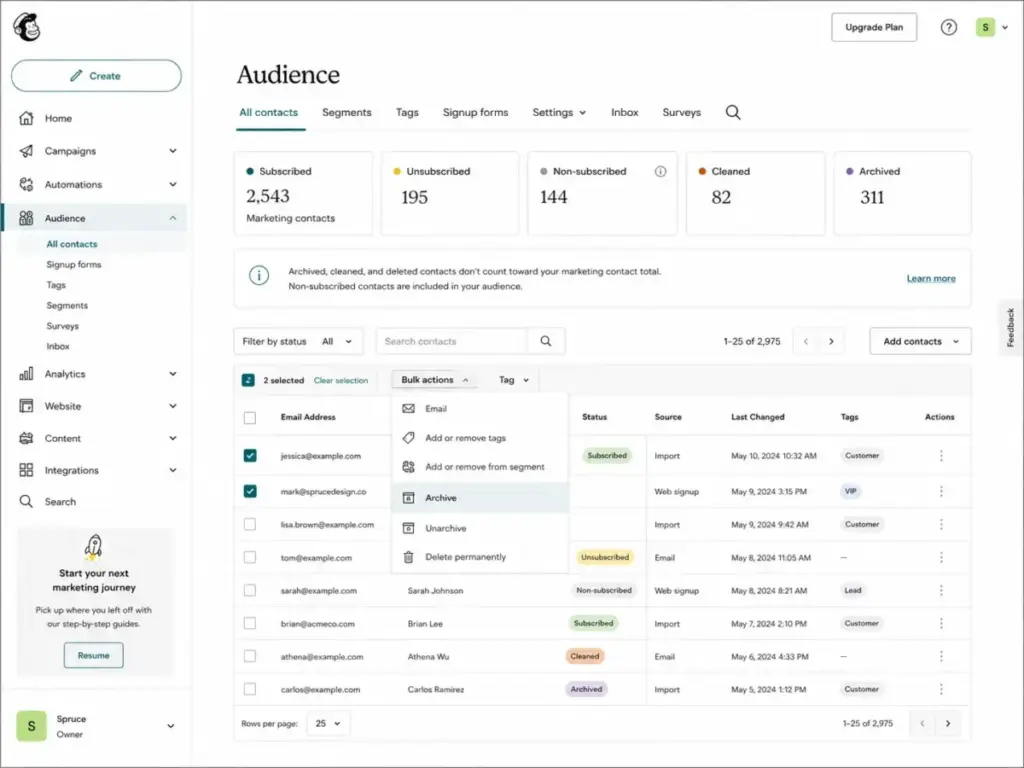Switch to the Segments tab
The height and width of the screenshot is (768, 1024).
[347, 112]
